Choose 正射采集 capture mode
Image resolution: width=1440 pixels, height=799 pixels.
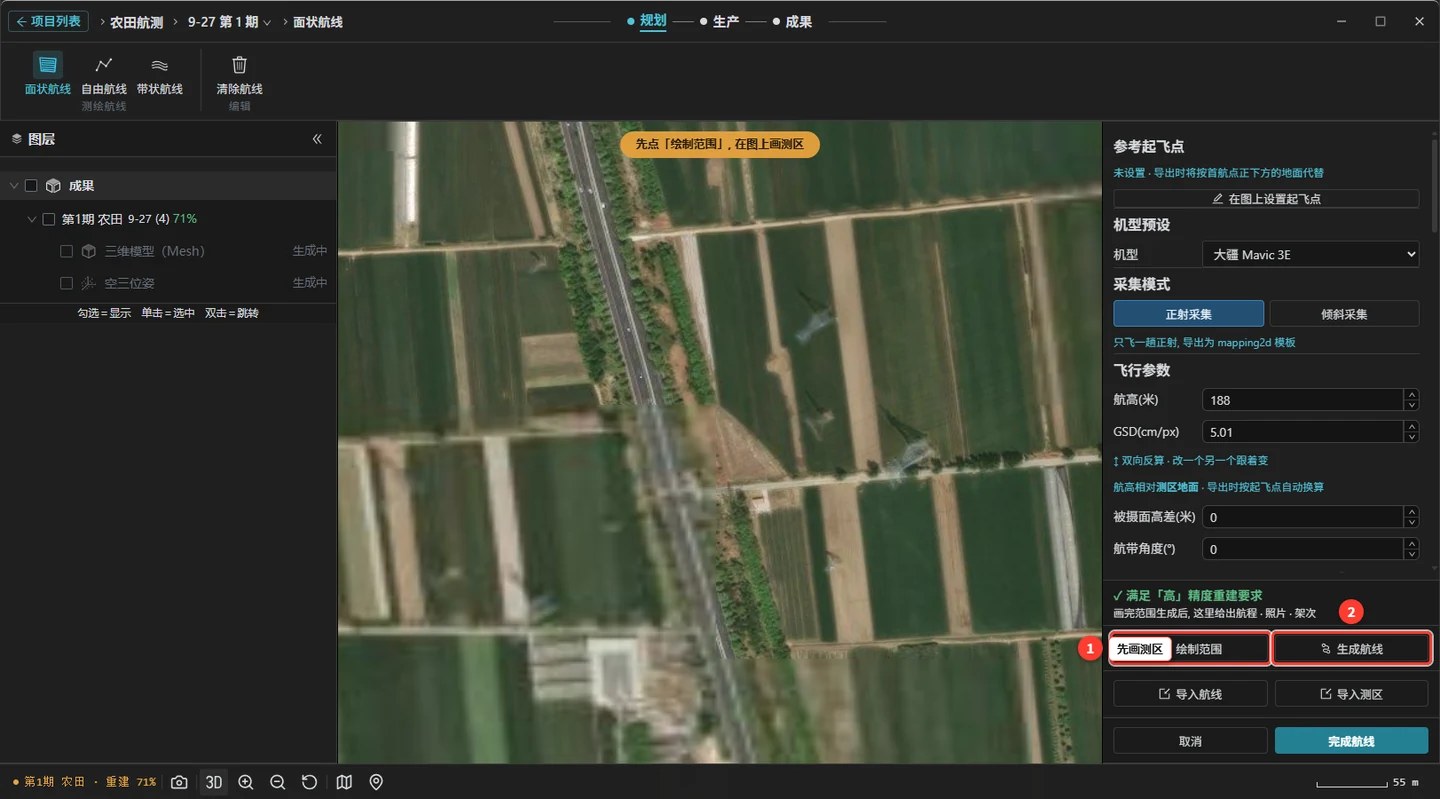click(x=1189, y=314)
